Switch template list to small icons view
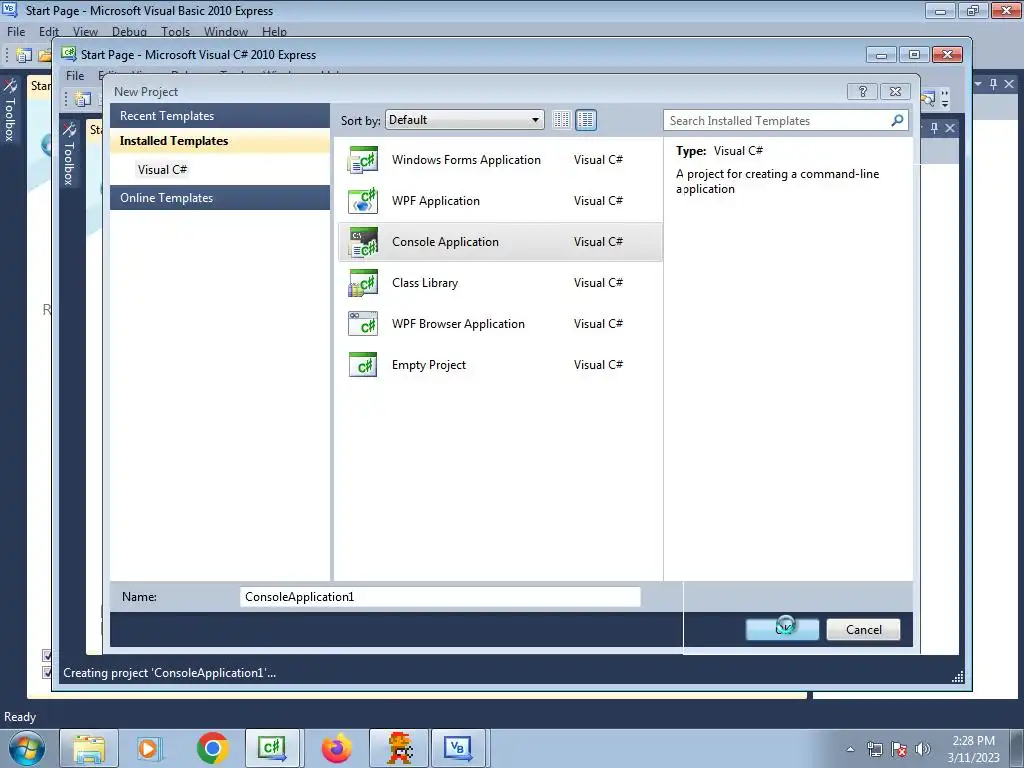 point(561,120)
